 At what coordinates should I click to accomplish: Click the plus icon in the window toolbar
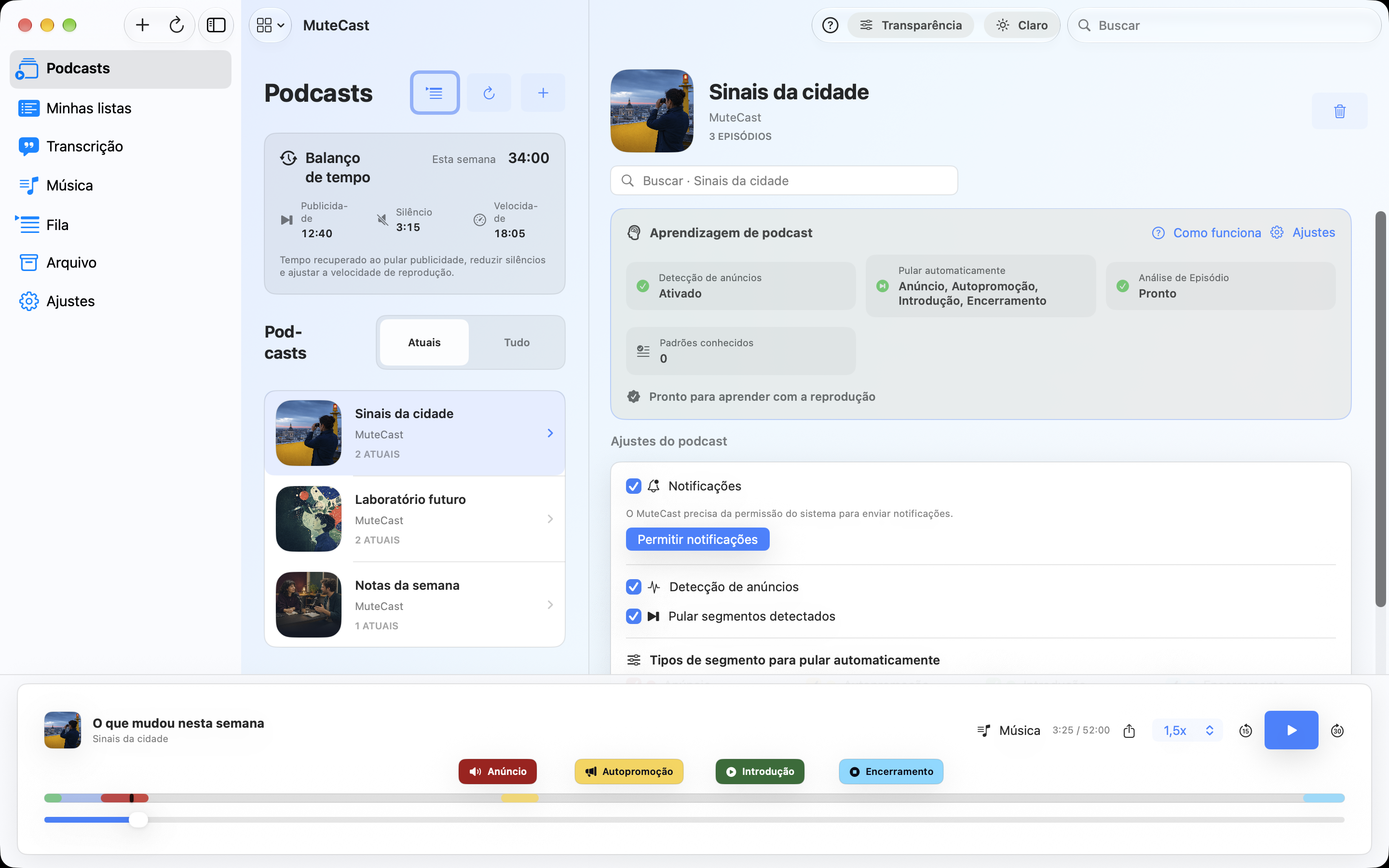pyautogui.click(x=142, y=25)
